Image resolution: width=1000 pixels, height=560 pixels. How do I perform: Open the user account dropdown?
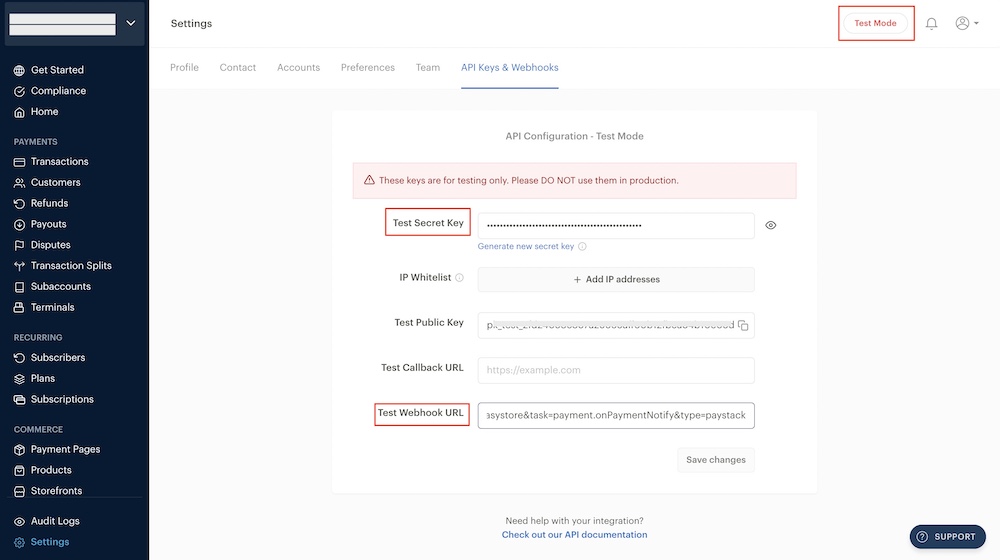click(967, 23)
